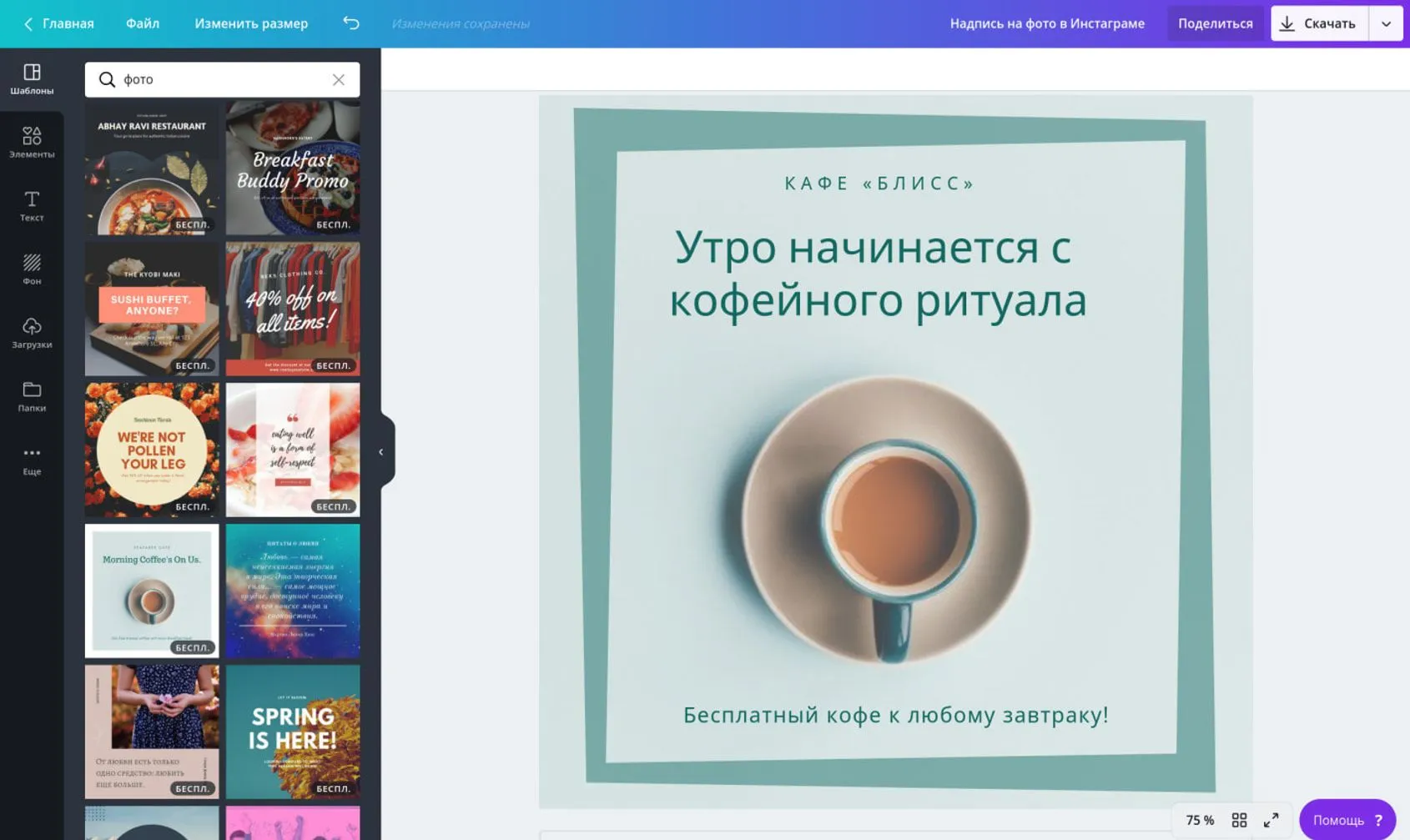
Task: Select the Текст tool in sidebar
Action: pyautogui.click(x=32, y=206)
